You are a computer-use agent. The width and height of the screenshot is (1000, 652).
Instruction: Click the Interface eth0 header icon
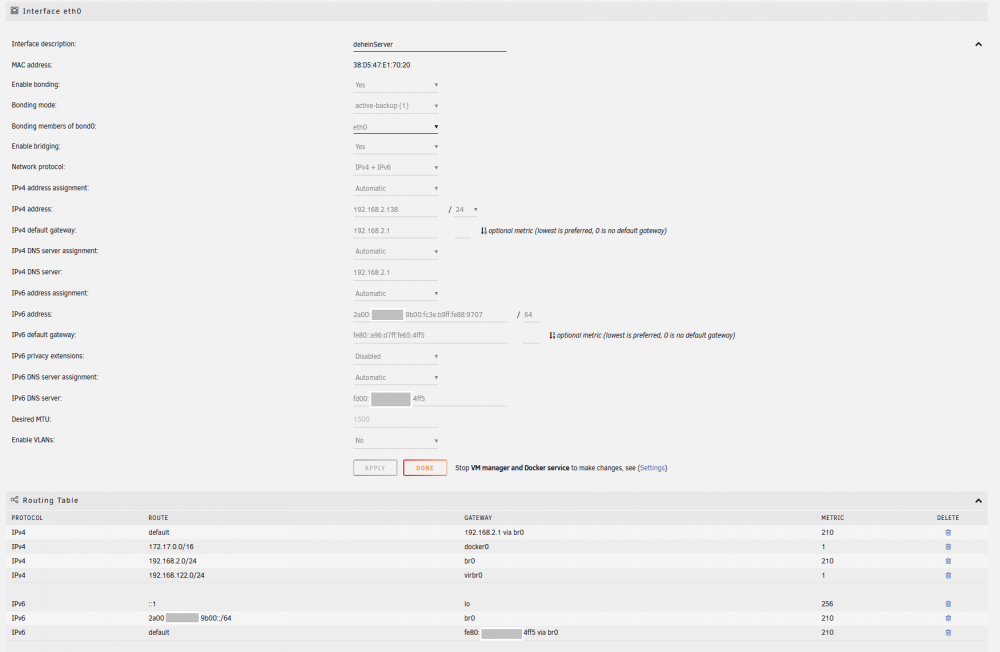[15, 11]
